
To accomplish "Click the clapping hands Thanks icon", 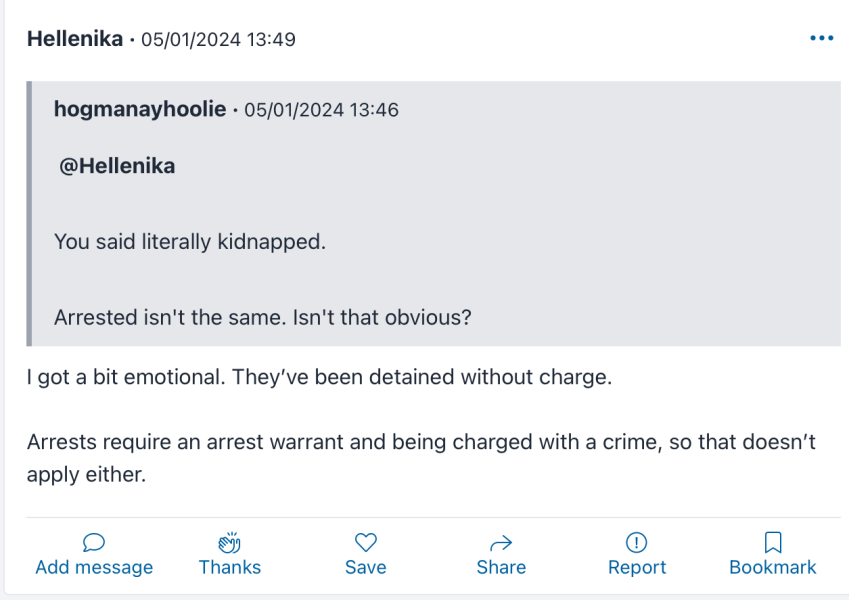I will click(230, 542).
